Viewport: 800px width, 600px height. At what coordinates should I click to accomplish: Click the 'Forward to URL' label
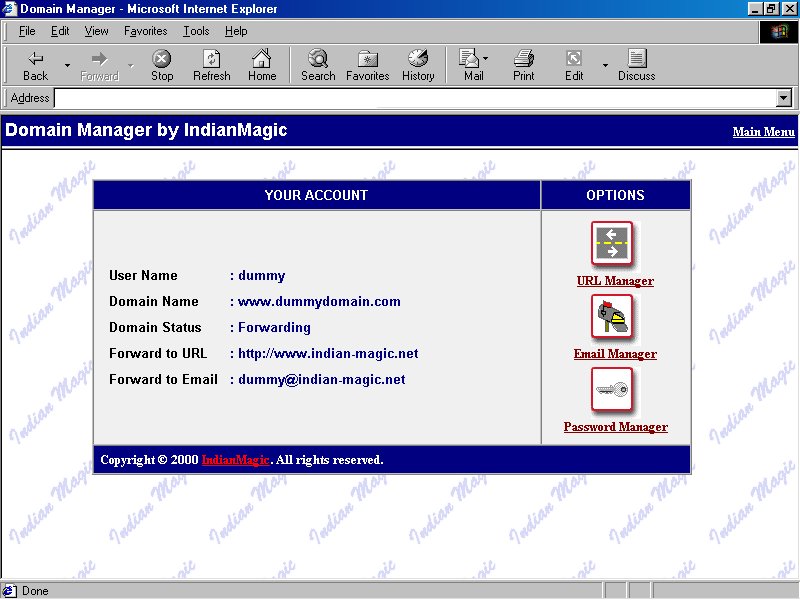pyautogui.click(x=158, y=354)
